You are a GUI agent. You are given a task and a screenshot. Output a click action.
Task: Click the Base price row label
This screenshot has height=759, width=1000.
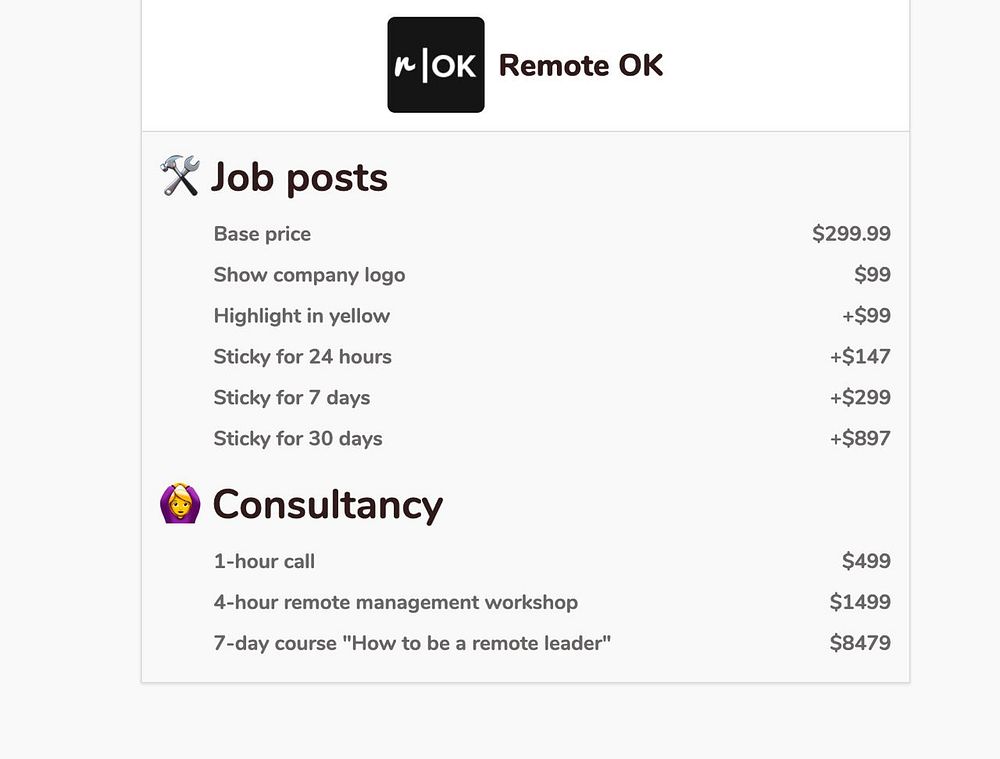(262, 234)
